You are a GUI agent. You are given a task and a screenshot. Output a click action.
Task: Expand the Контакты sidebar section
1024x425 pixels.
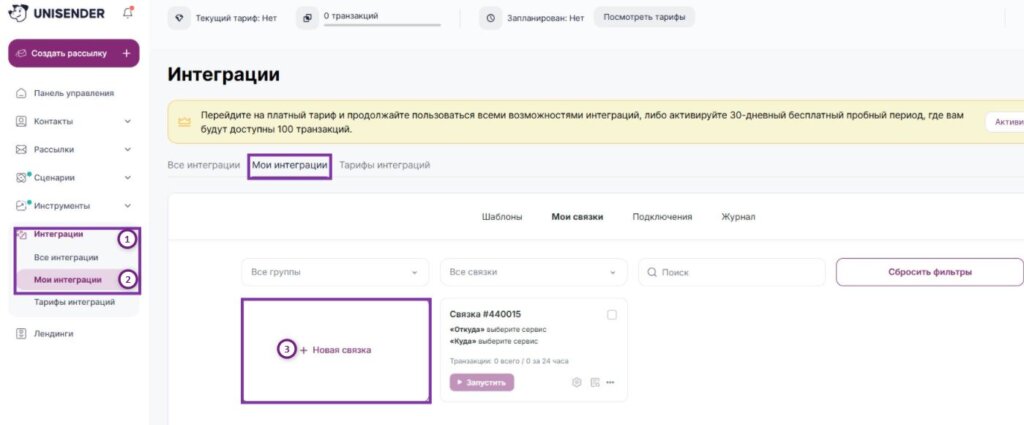(128, 121)
